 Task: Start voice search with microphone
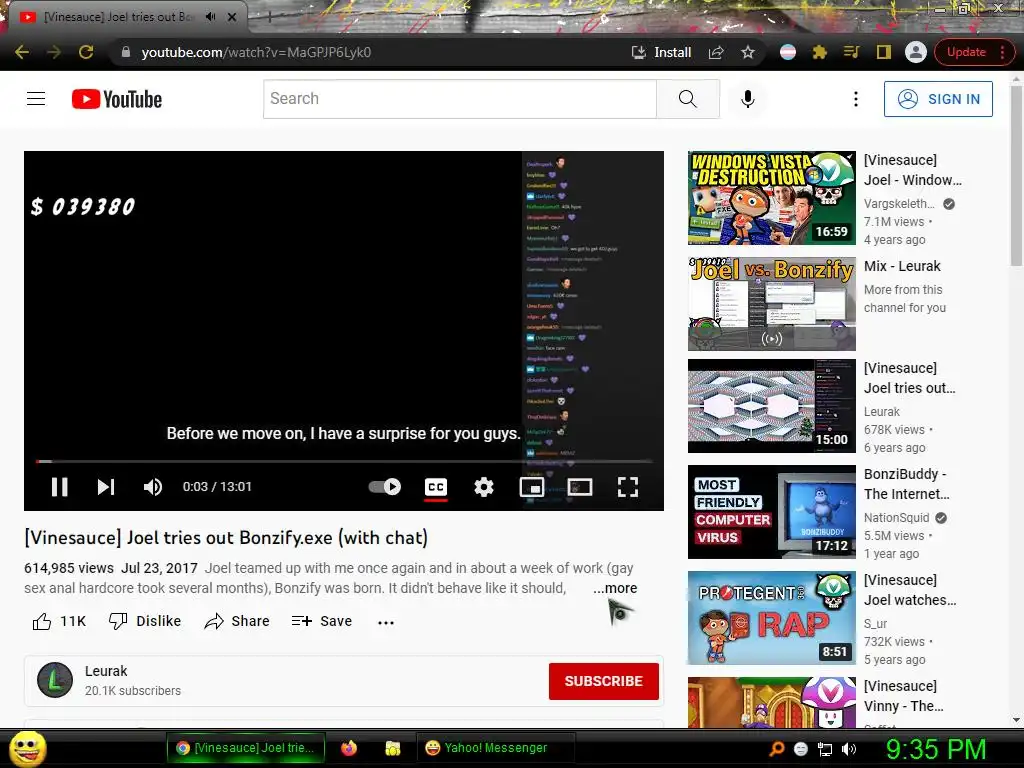click(748, 99)
